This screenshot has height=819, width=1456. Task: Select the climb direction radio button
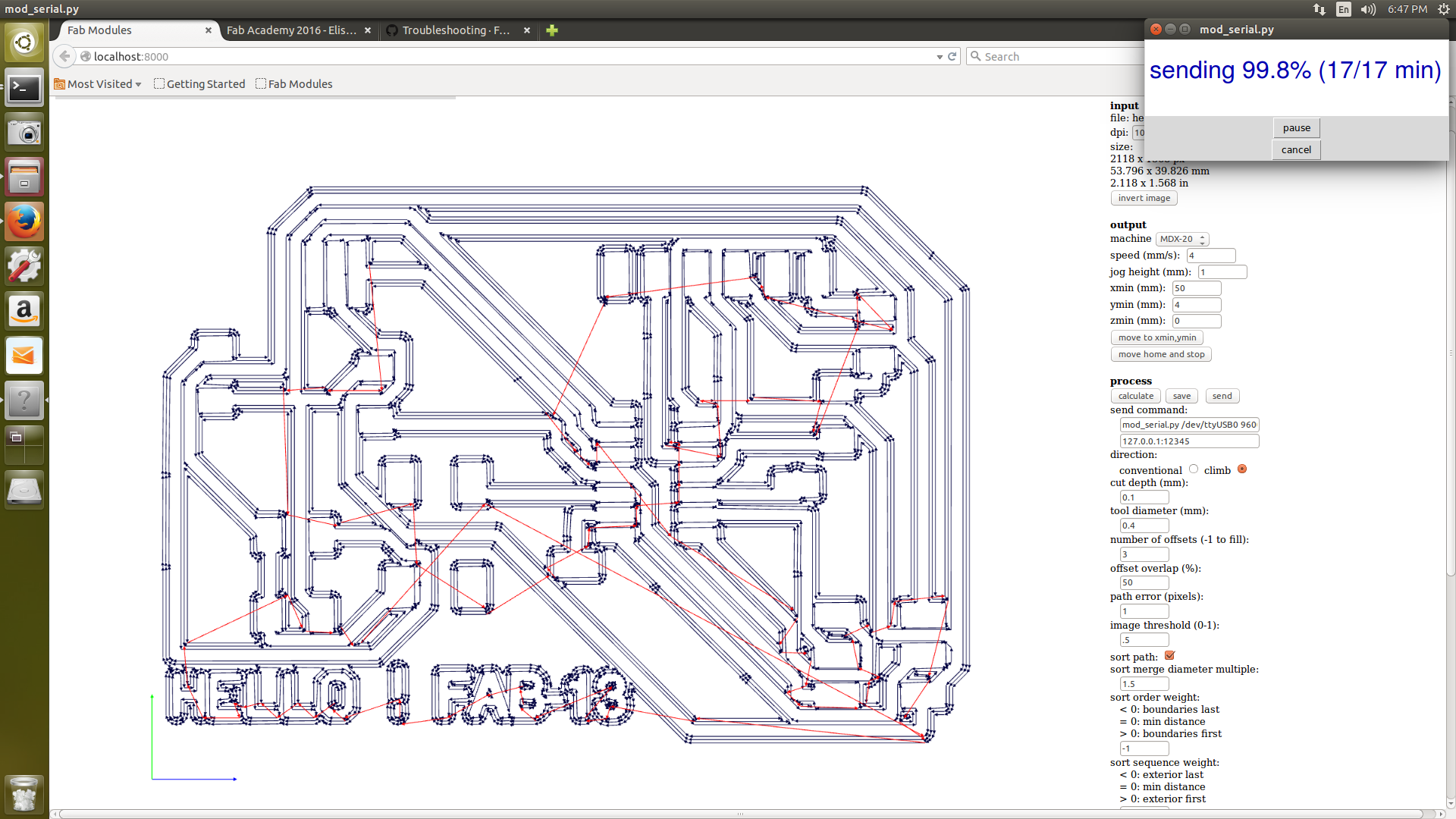point(1242,469)
